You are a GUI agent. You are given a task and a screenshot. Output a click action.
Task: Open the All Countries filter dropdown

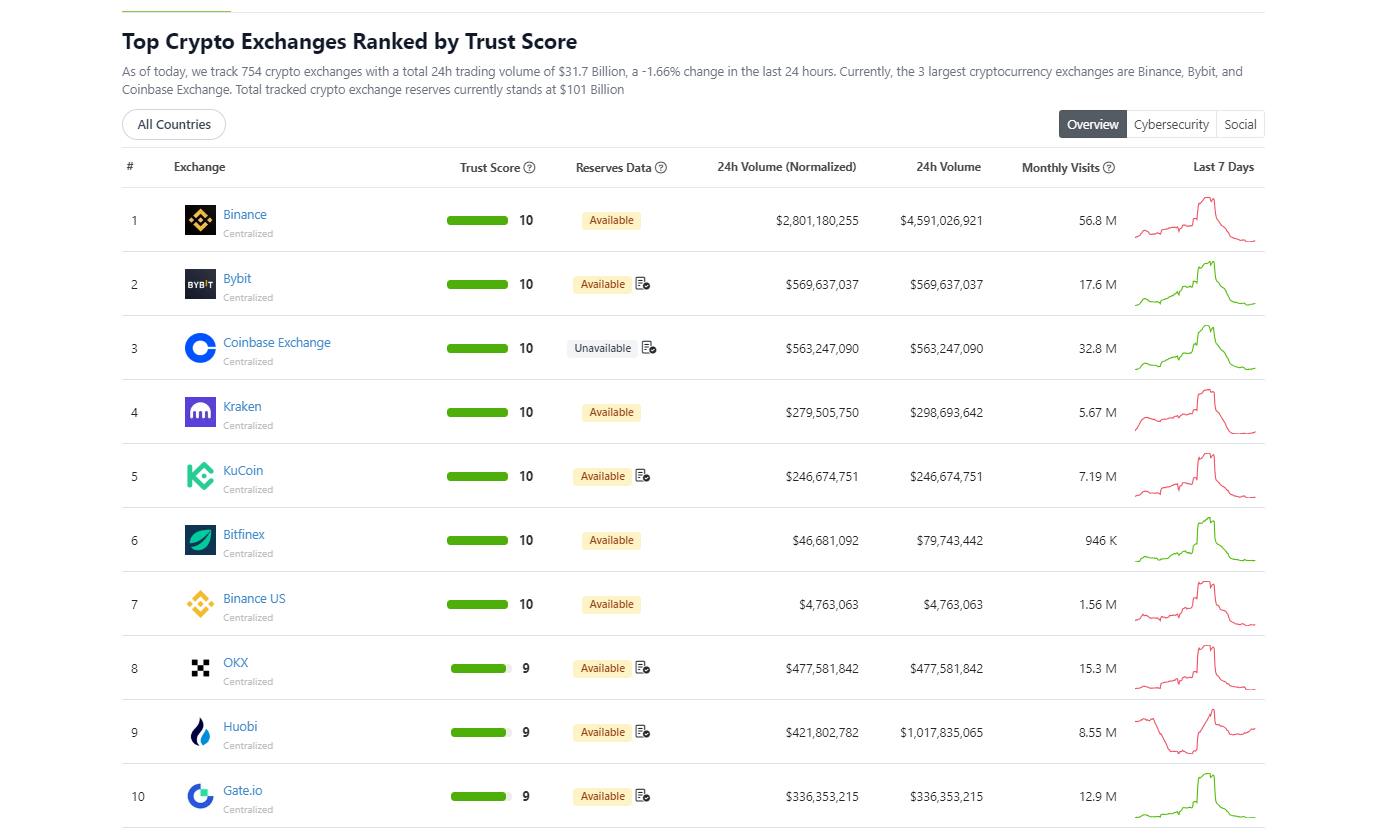click(x=174, y=125)
